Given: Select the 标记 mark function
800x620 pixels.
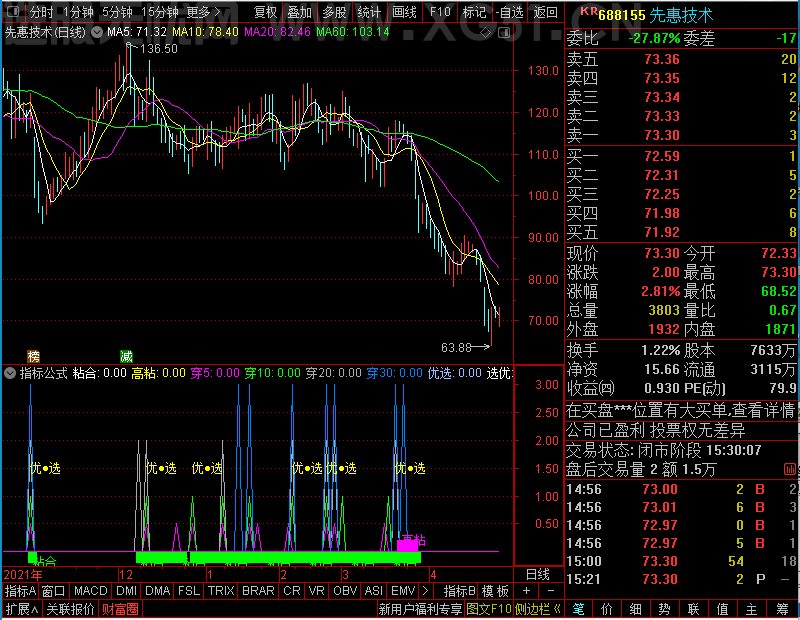Looking at the screenshot, I should click(474, 12).
